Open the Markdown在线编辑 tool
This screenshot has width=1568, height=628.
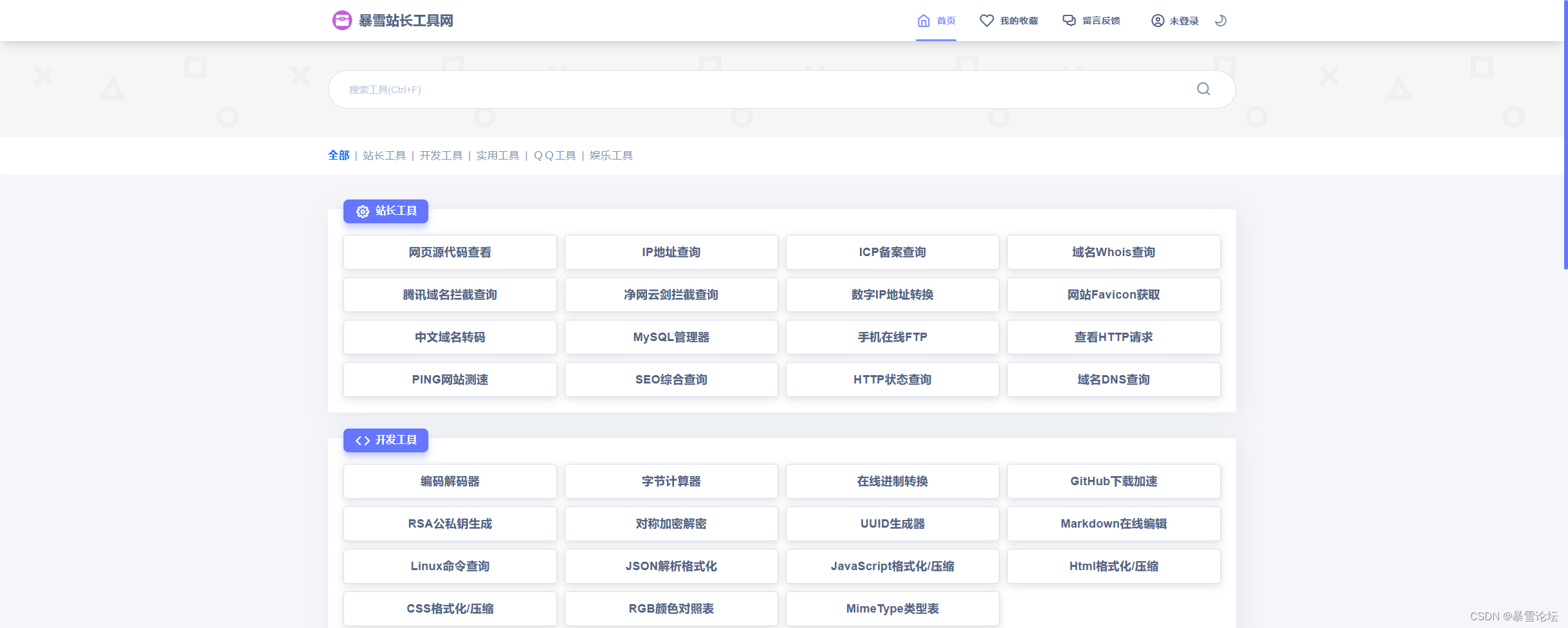coord(1114,524)
